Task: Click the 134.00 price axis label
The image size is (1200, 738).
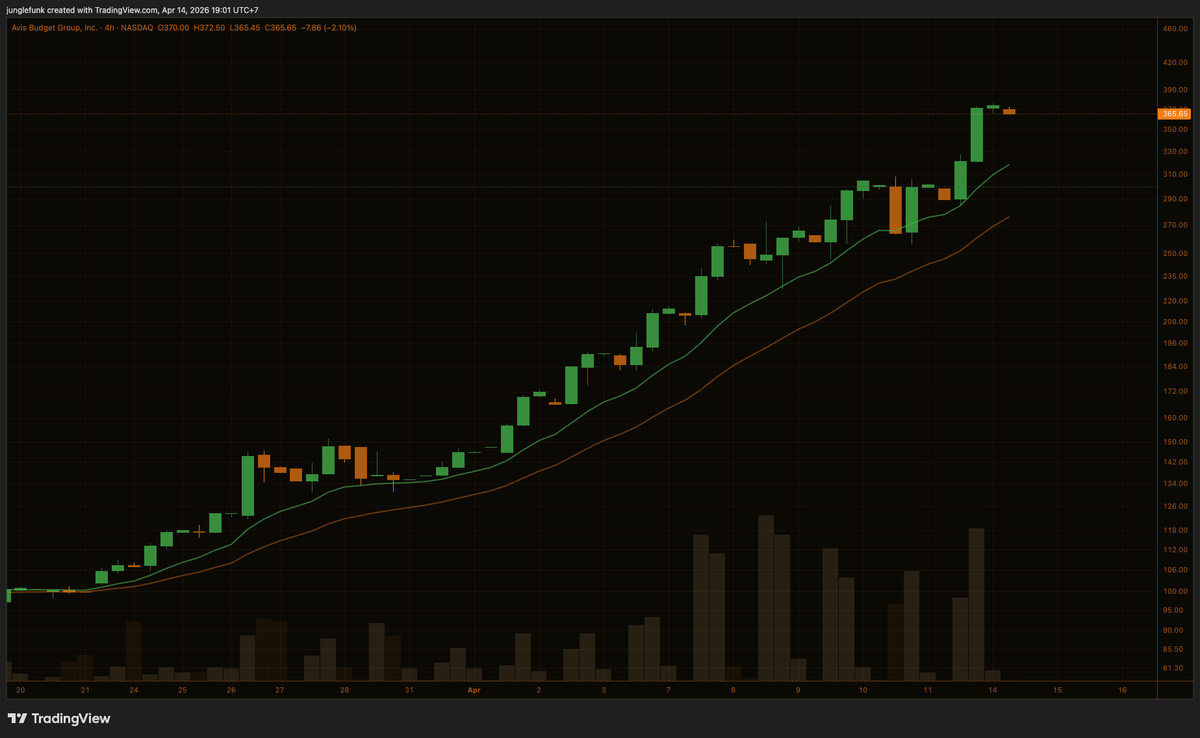Action: coord(1175,484)
